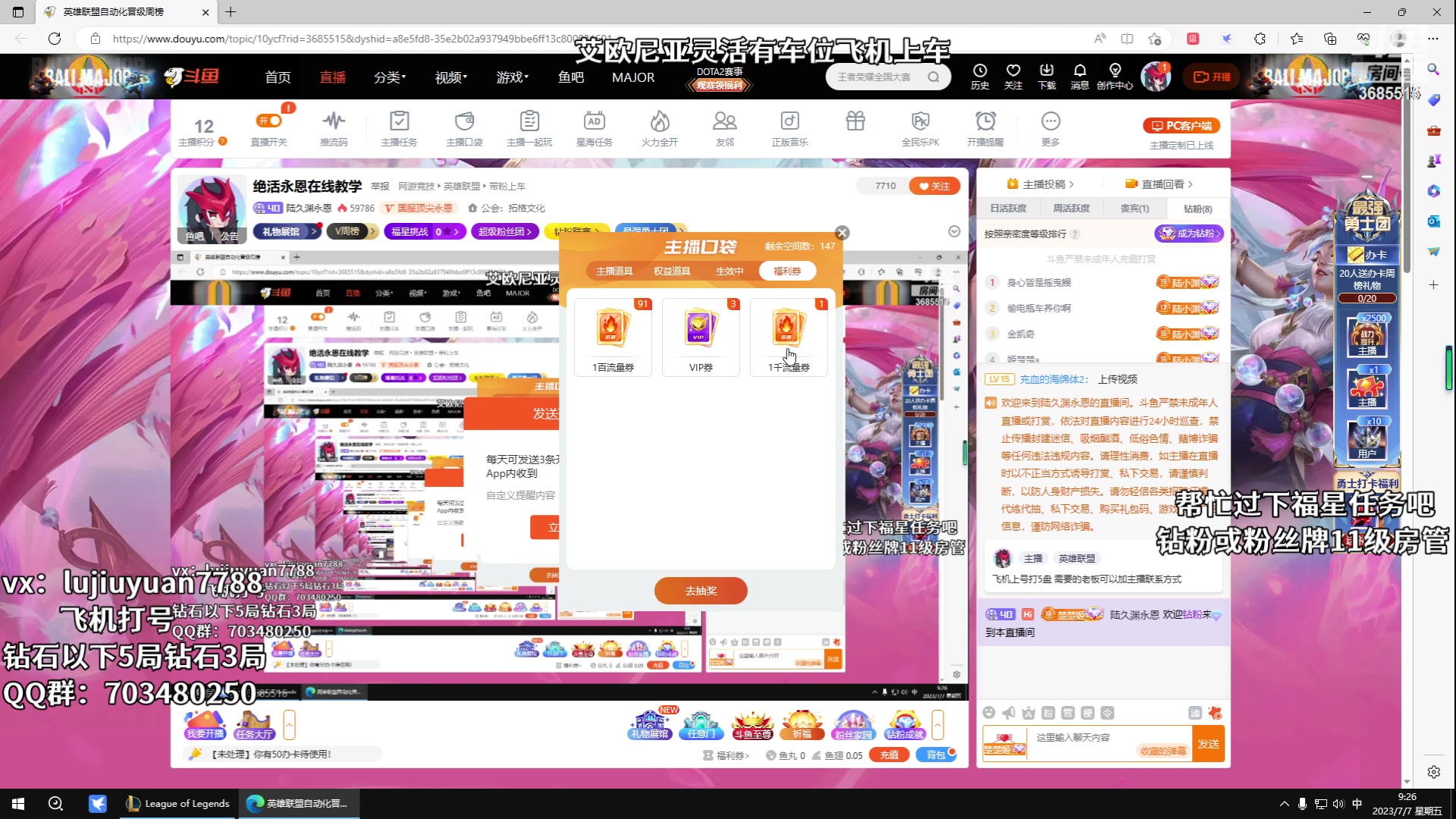Open 火力全开 flame icon
The width and height of the screenshot is (1456, 819).
[x=660, y=128]
